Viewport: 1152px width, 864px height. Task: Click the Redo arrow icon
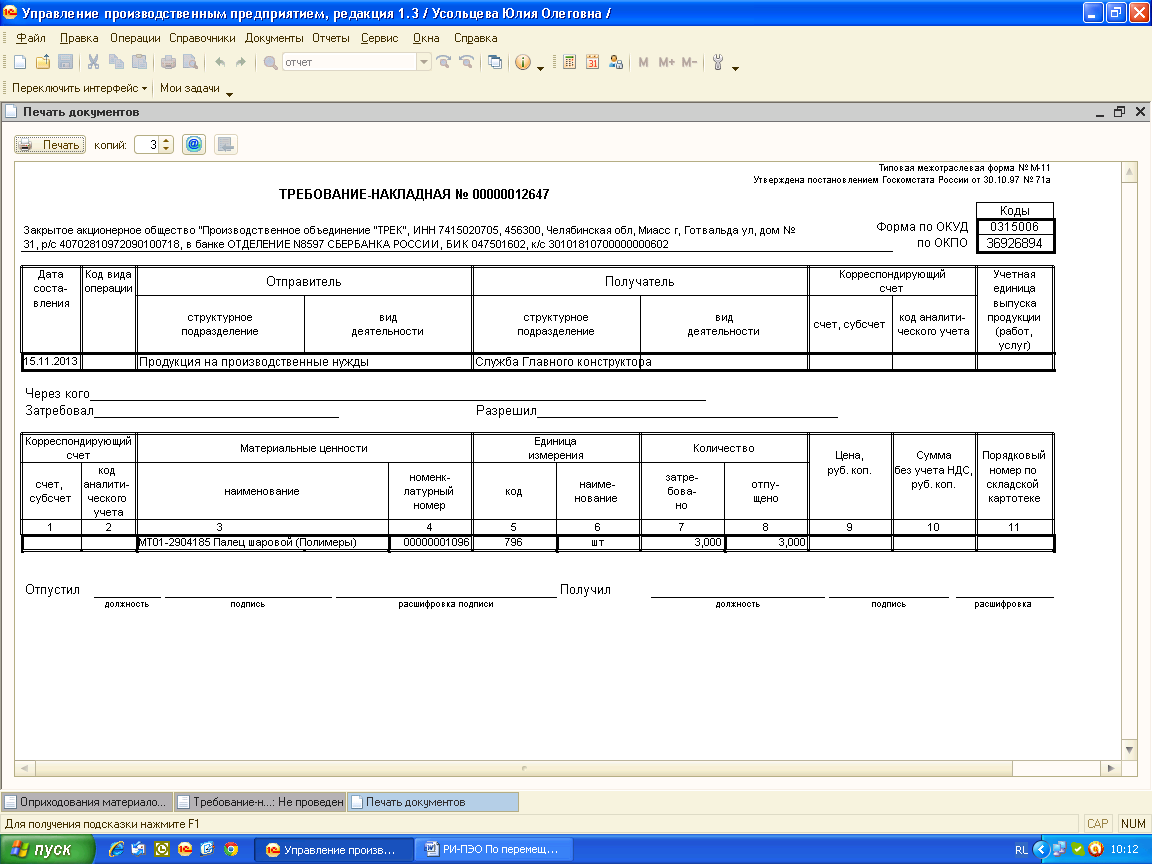click(241, 62)
